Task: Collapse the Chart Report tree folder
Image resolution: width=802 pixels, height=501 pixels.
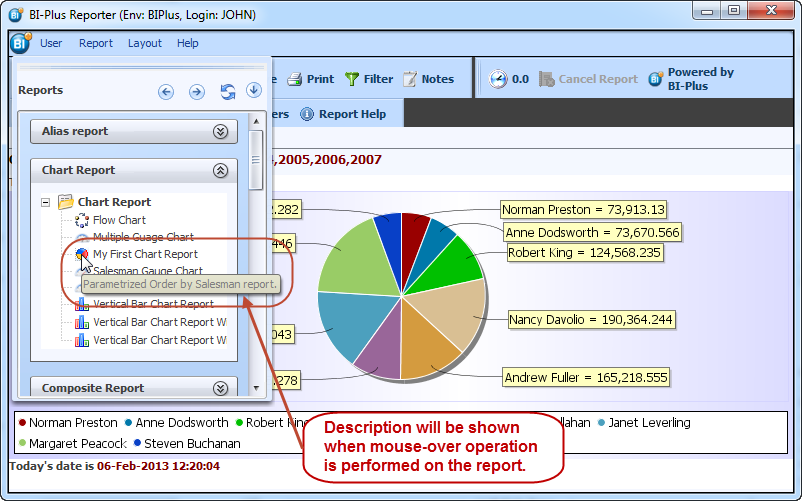Action: coord(46,202)
